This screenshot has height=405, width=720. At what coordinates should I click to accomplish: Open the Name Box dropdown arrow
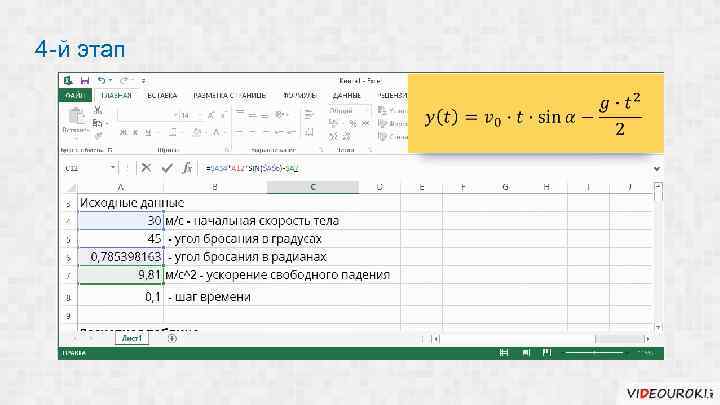coord(112,168)
